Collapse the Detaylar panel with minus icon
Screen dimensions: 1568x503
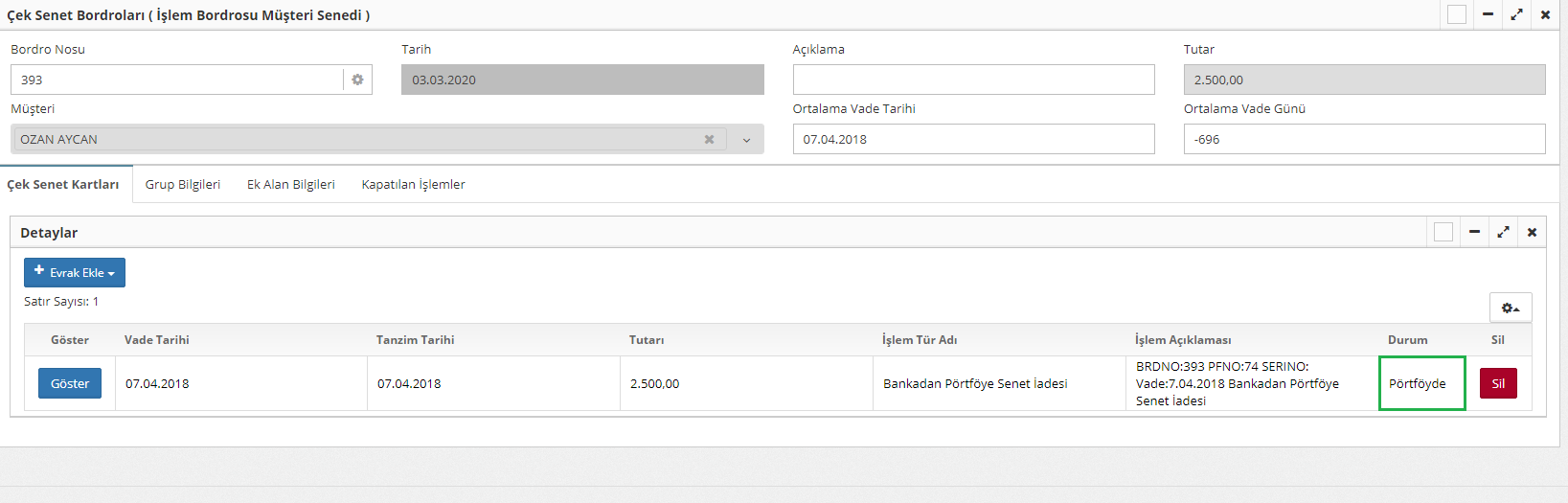[1474, 232]
